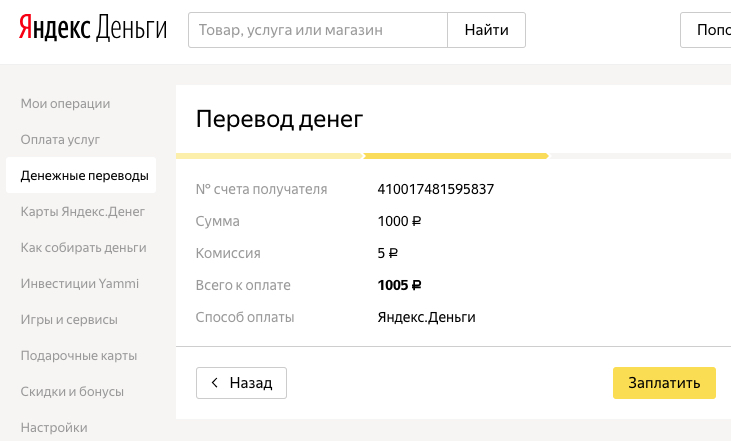This screenshot has height=441, width=731.
Task: Click the Комиссия value 5 ₽
Action: click(387, 253)
